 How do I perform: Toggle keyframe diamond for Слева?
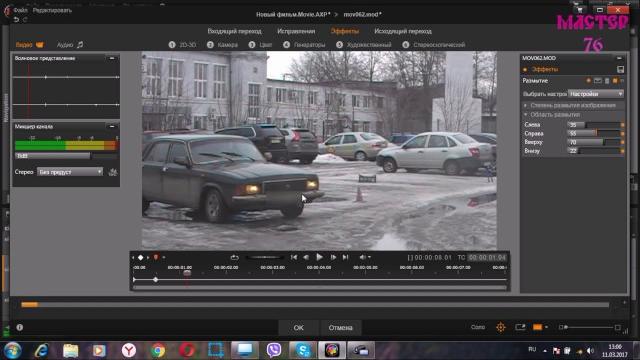(x=622, y=124)
